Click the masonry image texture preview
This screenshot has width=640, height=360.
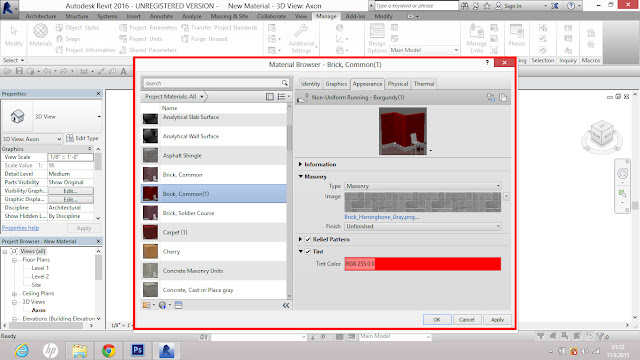(423, 202)
